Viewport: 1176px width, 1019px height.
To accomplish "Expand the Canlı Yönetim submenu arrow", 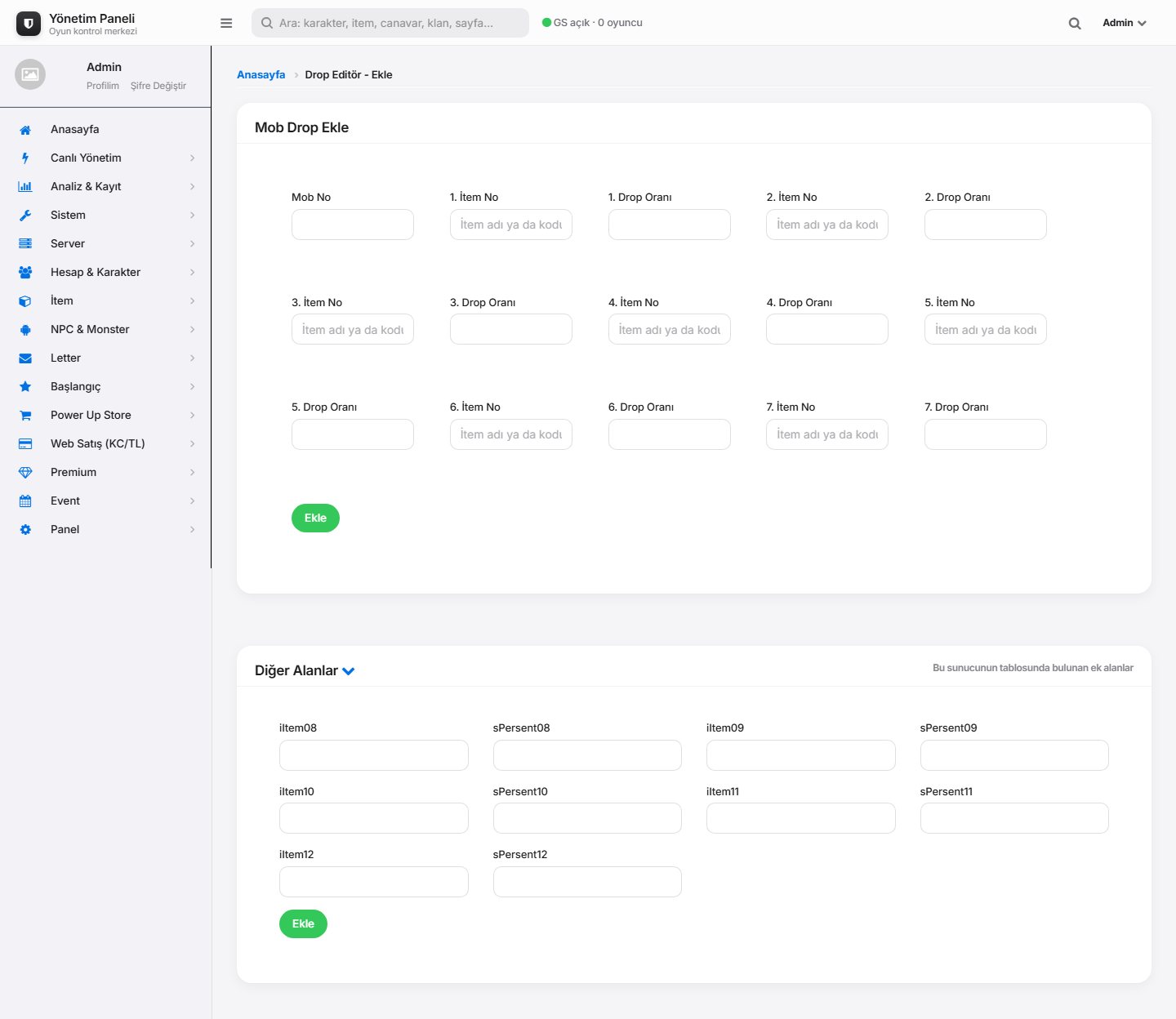I will click(x=193, y=158).
